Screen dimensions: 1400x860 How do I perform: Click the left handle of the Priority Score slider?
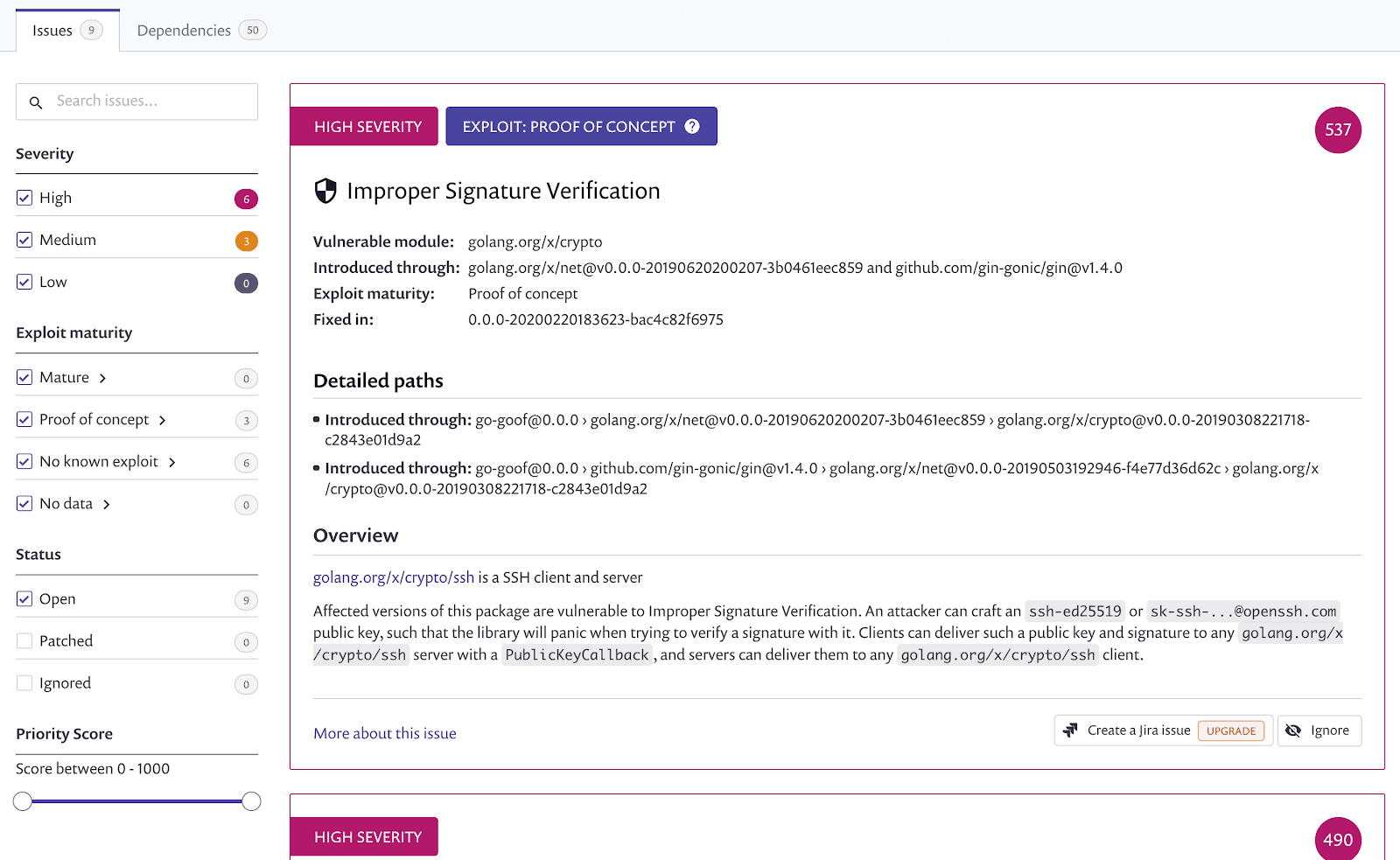click(x=22, y=801)
